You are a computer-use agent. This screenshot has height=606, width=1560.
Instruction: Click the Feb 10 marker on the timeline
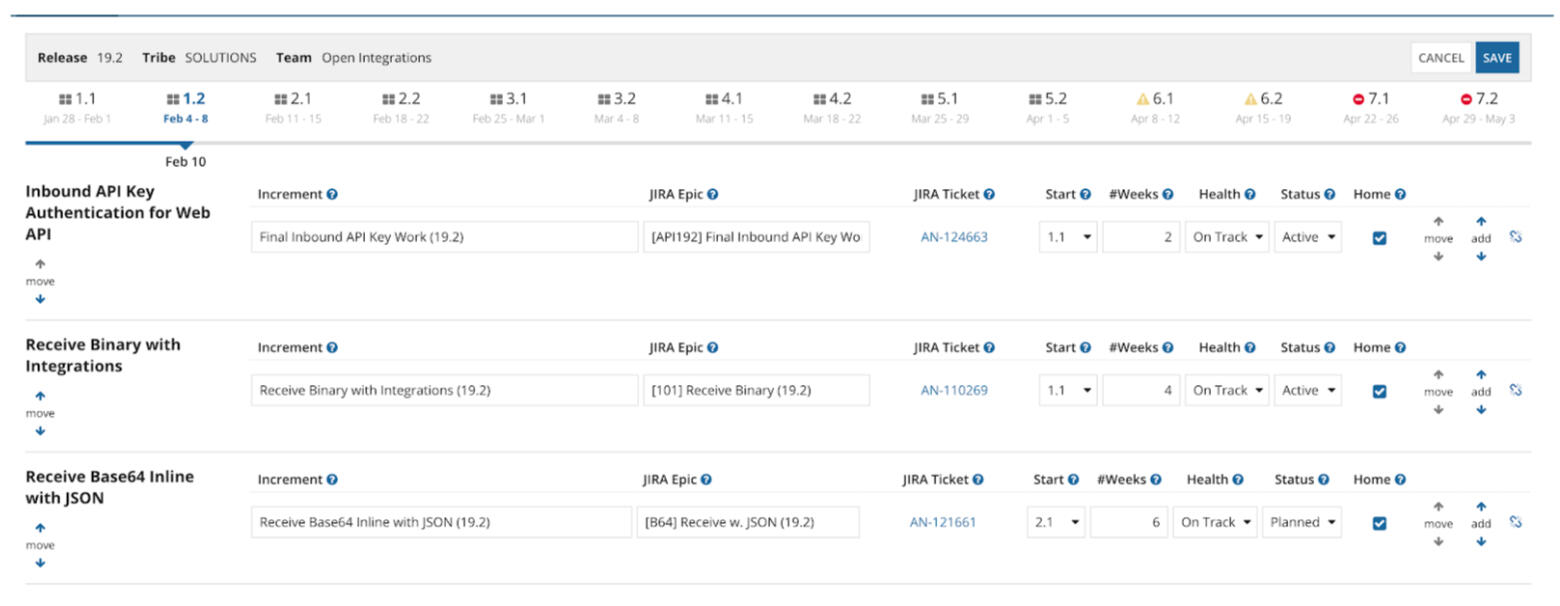point(185,161)
